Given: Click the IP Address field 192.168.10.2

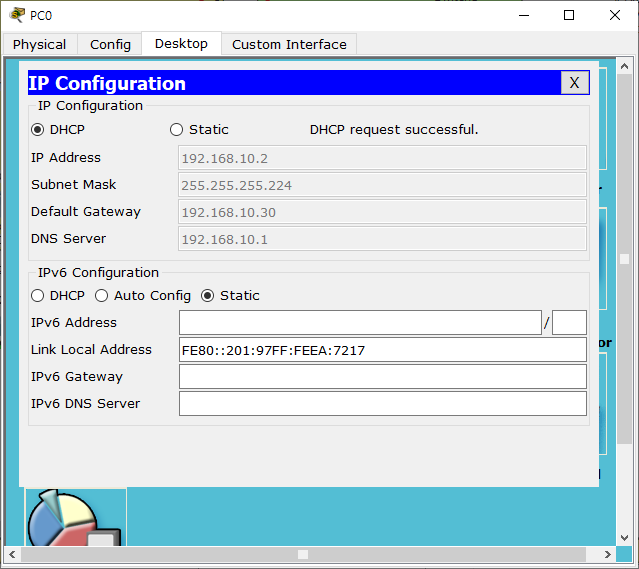Looking at the screenshot, I should 382,158.
